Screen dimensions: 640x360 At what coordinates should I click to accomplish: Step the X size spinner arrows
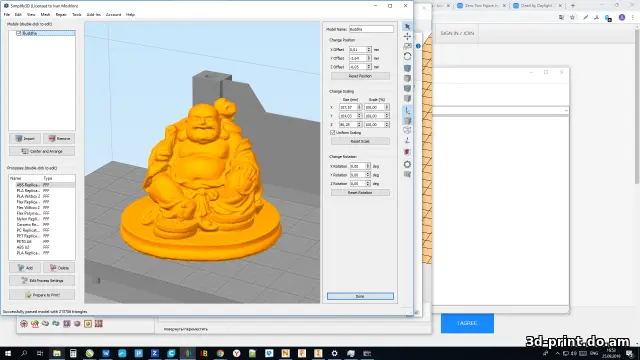(x=360, y=107)
